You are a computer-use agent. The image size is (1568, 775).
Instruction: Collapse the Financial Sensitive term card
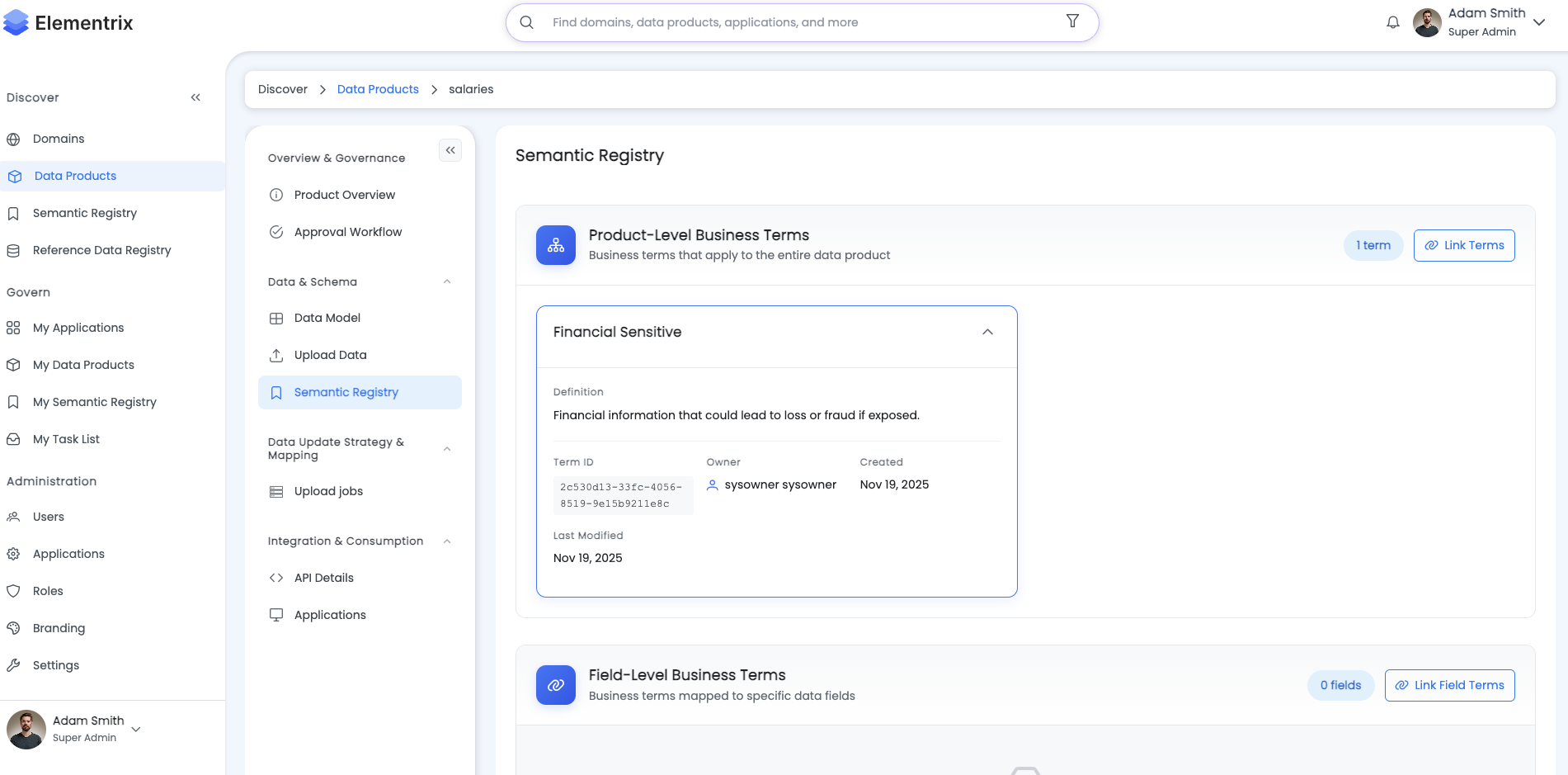(x=987, y=332)
